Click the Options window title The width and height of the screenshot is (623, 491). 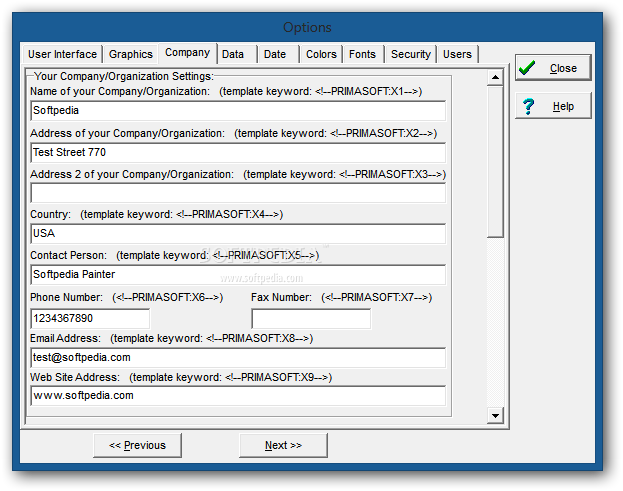(x=307, y=27)
